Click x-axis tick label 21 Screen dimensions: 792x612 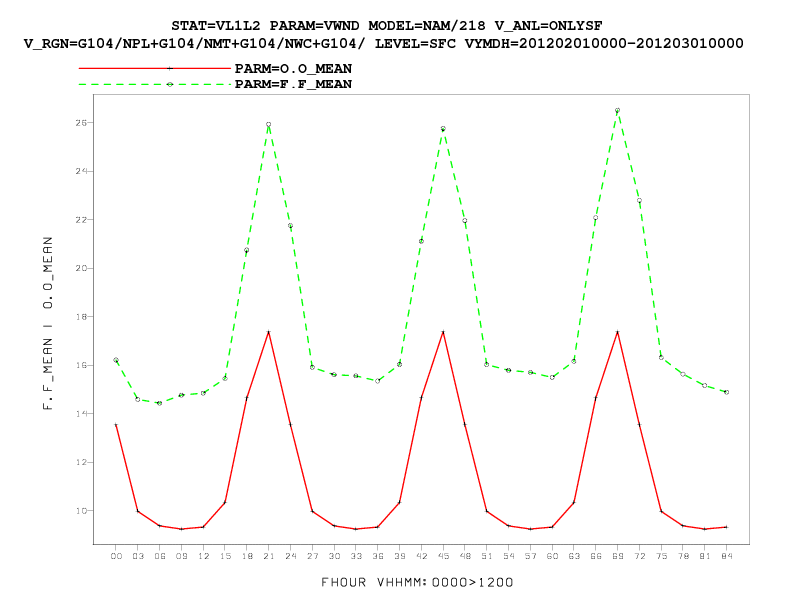click(x=269, y=556)
